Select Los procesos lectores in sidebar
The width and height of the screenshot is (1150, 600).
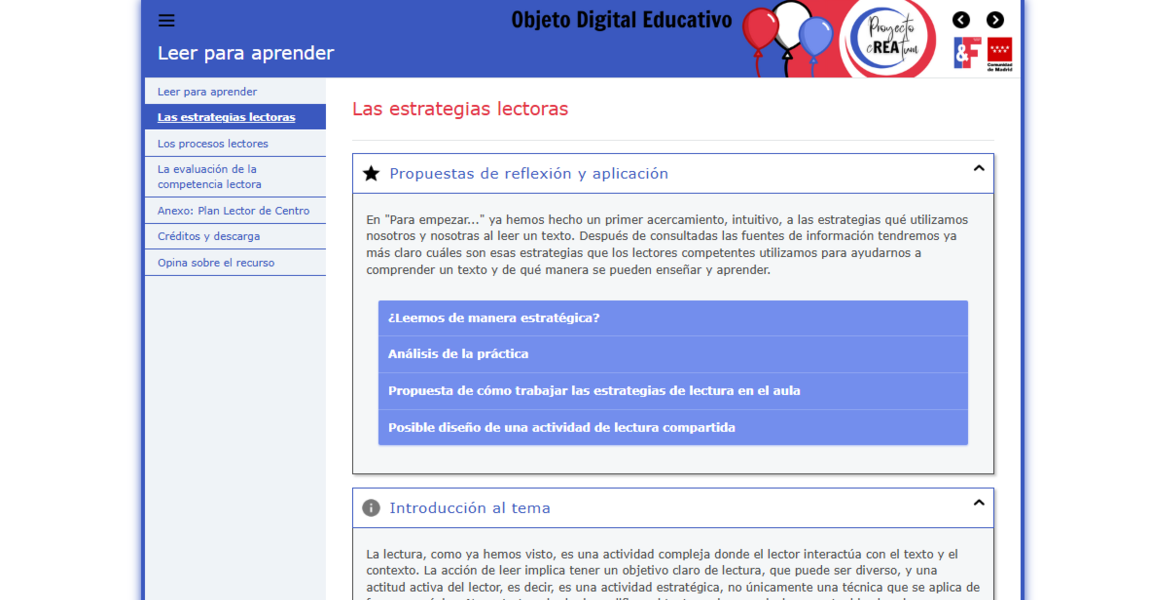212,144
